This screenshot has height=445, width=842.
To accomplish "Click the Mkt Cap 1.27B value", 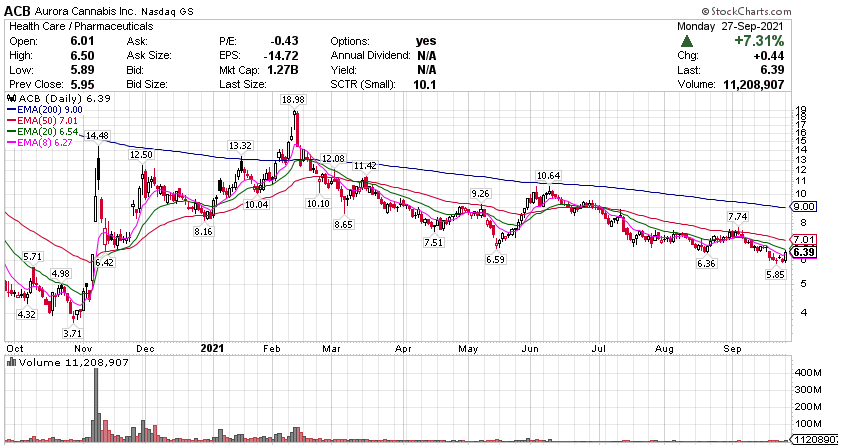I will 281,70.
